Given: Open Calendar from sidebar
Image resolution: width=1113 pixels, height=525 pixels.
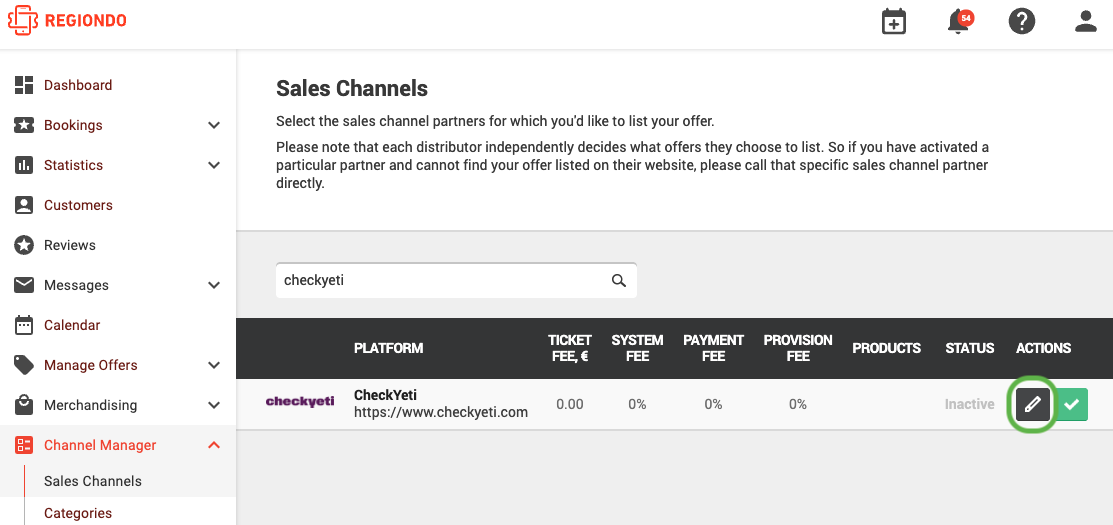Looking at the screenshot, I should pyautogui.click(x=72, y=325).
